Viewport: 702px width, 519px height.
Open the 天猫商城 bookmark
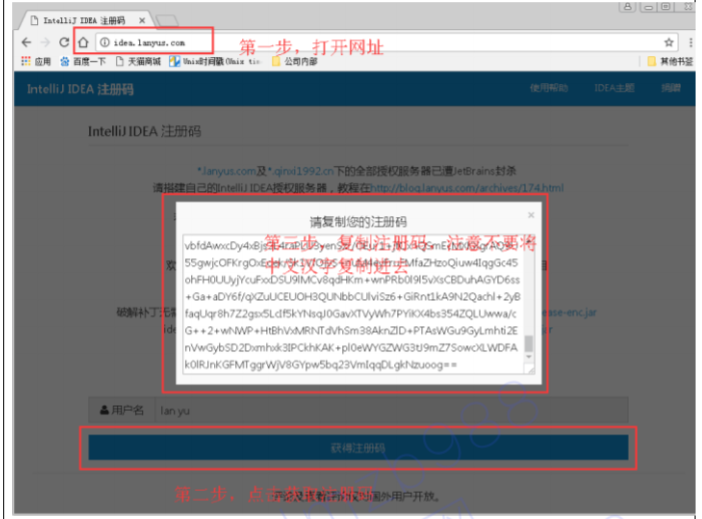(x=138, y=61)
